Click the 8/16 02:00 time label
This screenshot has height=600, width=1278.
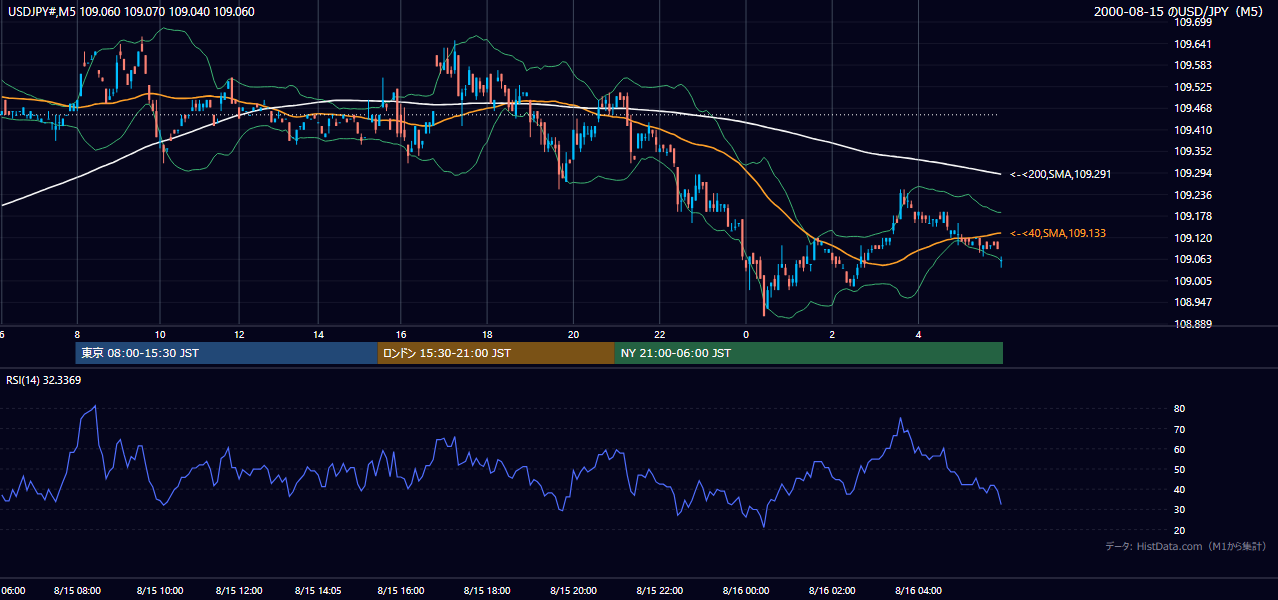(x=833, y=590)
